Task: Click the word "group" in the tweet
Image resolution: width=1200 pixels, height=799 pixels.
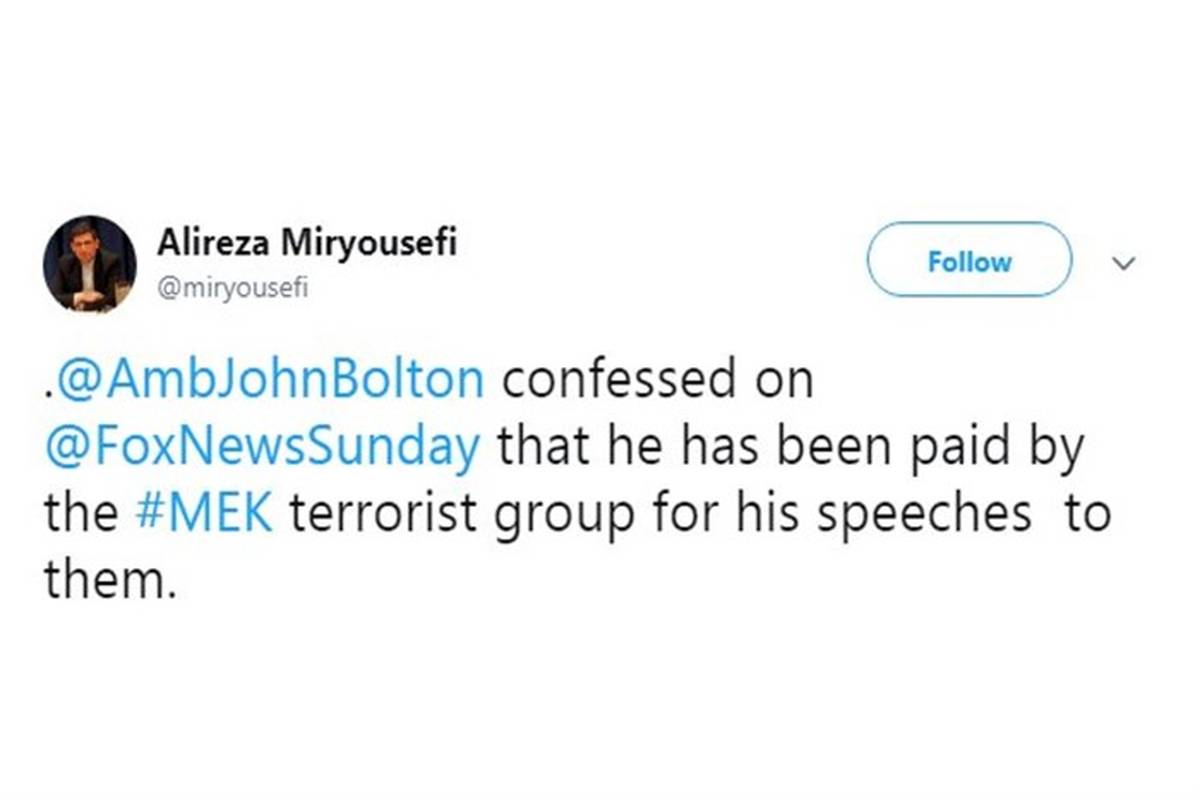Action: [538, 513]
